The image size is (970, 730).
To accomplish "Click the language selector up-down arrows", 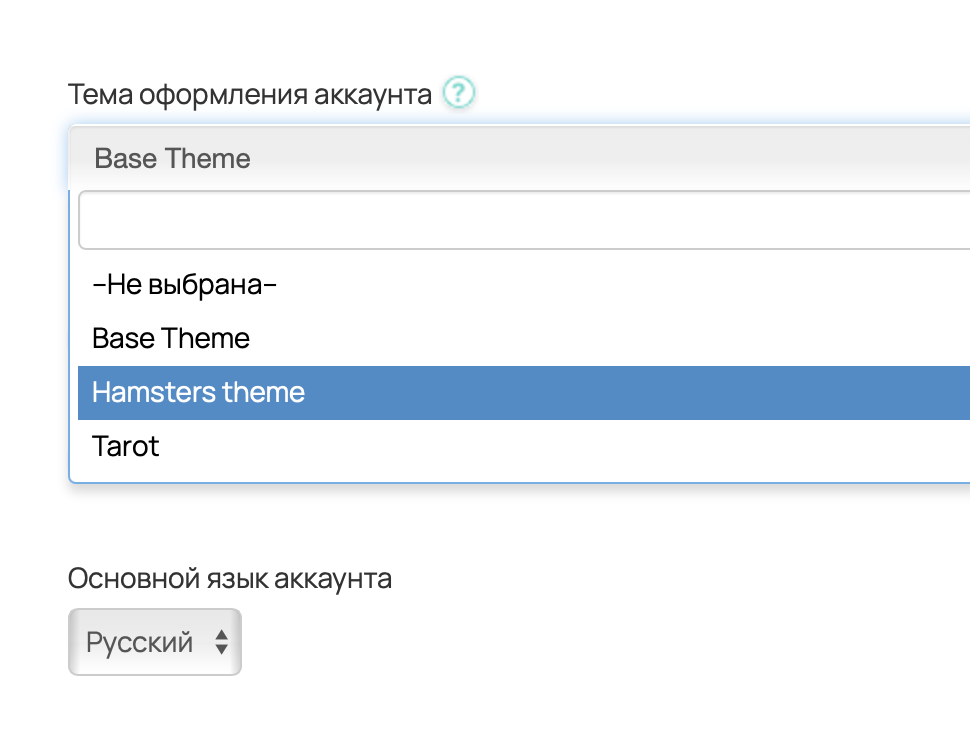I will pyautogui.click(x=222, y=642).
